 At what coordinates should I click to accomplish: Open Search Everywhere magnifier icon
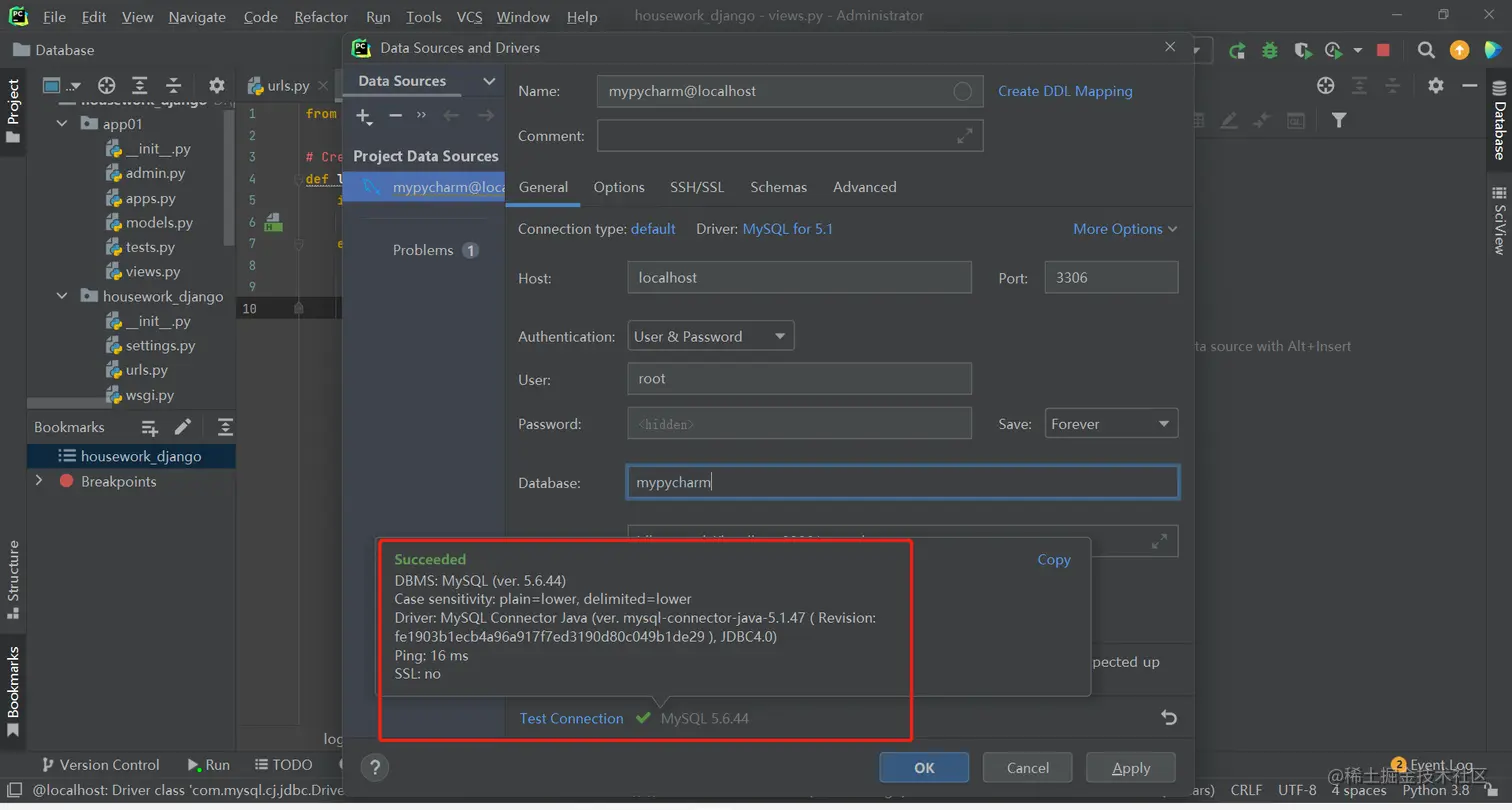pyautogui.click(x=1427, y=50)
